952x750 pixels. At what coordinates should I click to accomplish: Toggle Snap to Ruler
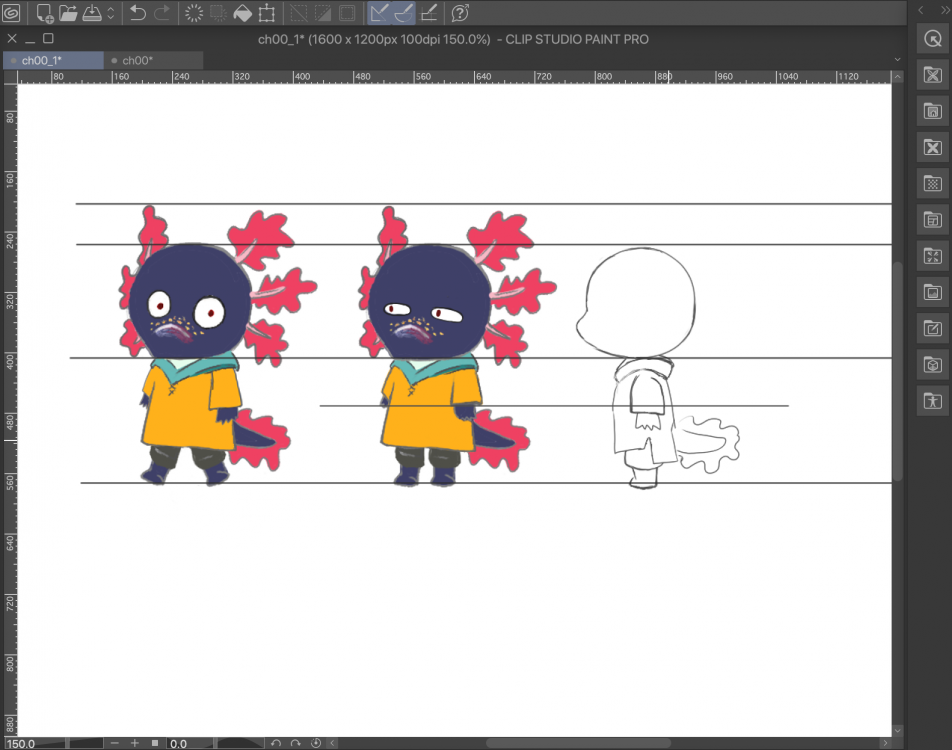380,13
